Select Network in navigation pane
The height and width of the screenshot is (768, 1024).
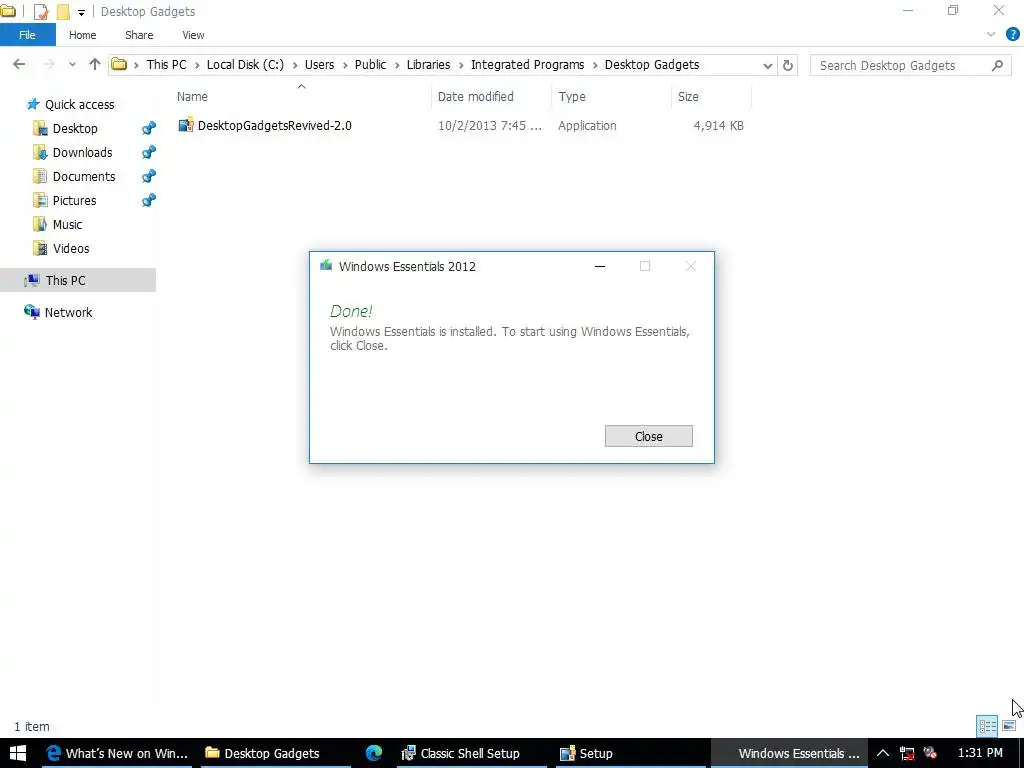(69, 312)
